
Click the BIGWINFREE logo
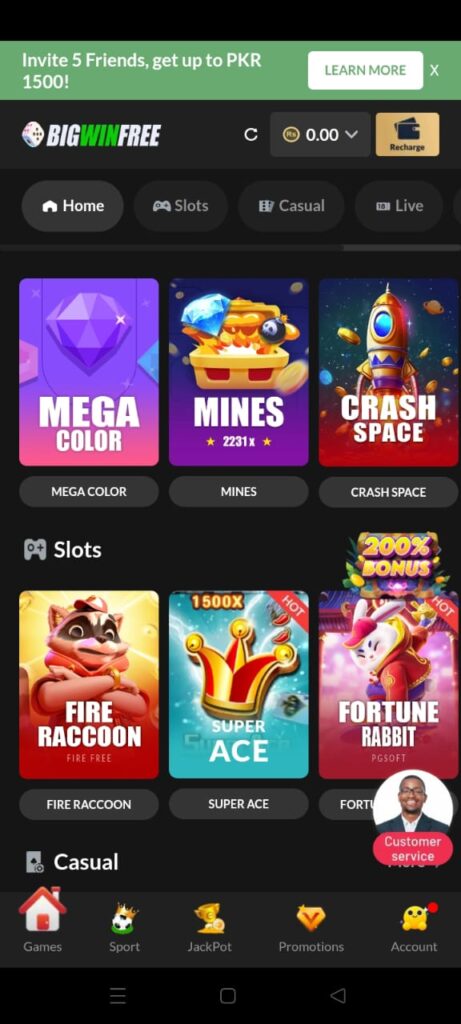pos(91,135)
